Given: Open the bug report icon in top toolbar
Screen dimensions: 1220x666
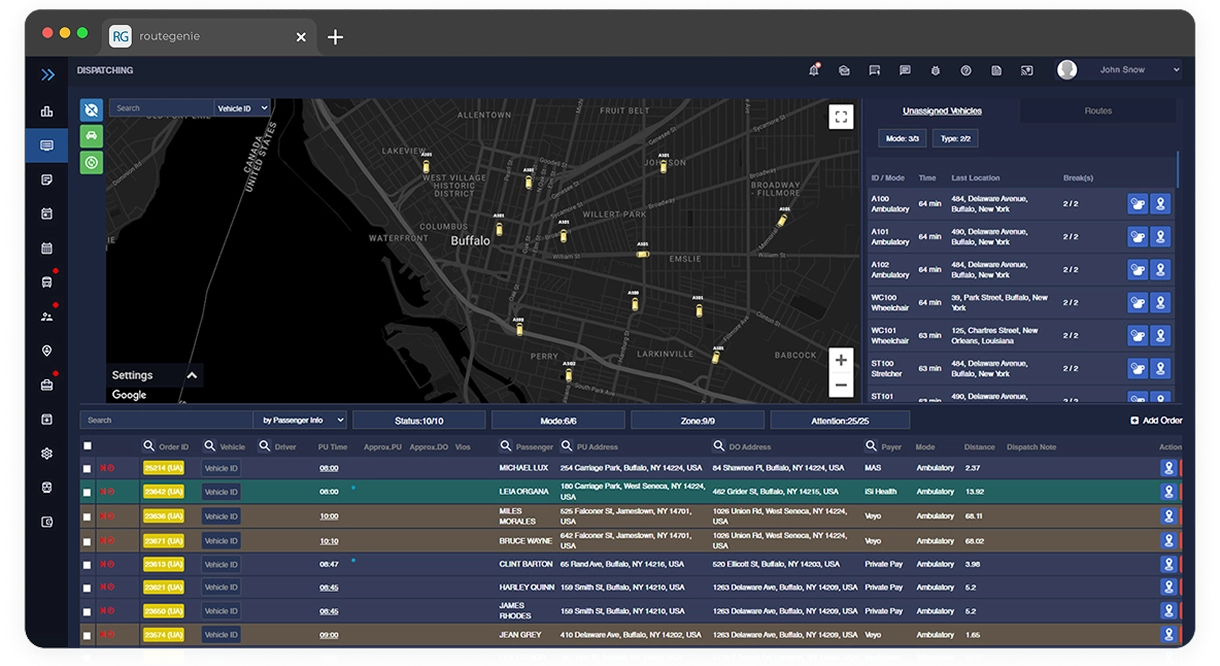Looking at the screenshot, I should pos(934,70).
